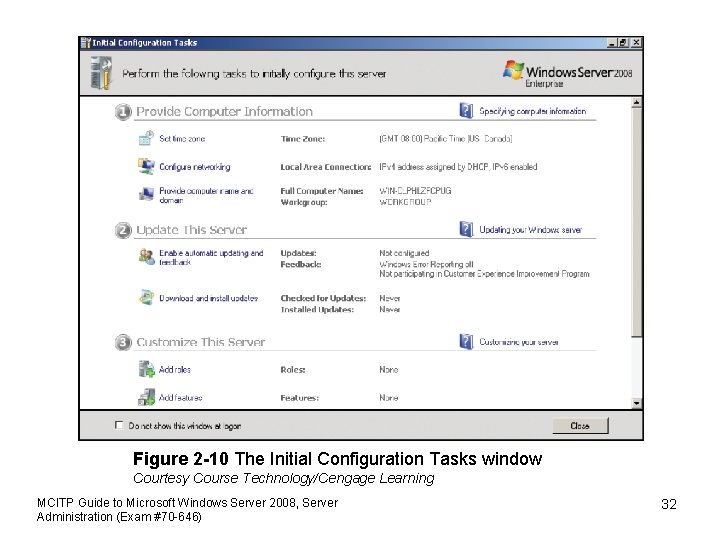Click the scrollbar up arrow

(636, 103)
